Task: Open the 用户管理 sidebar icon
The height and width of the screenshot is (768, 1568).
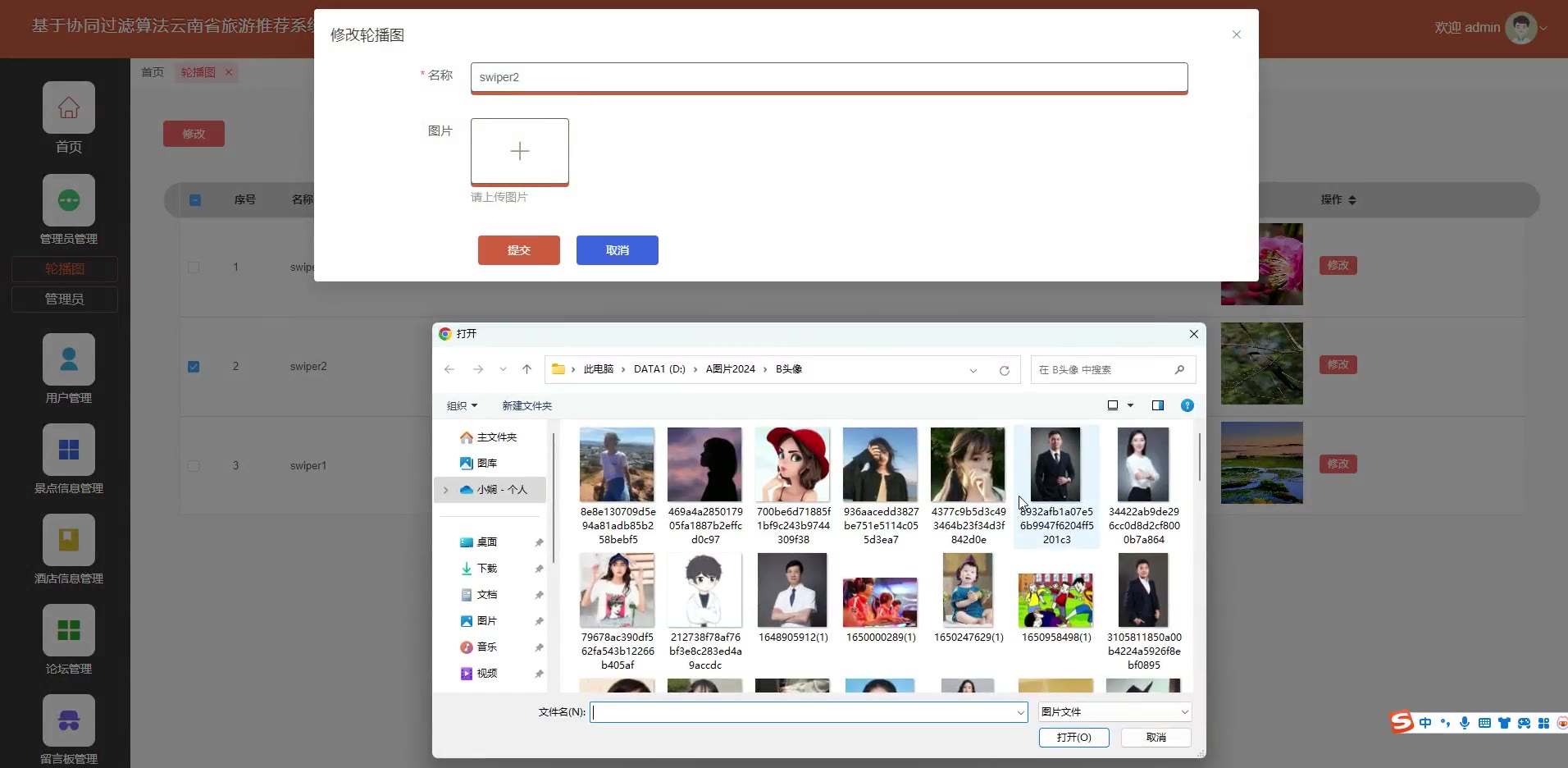Action: (69, 359)
